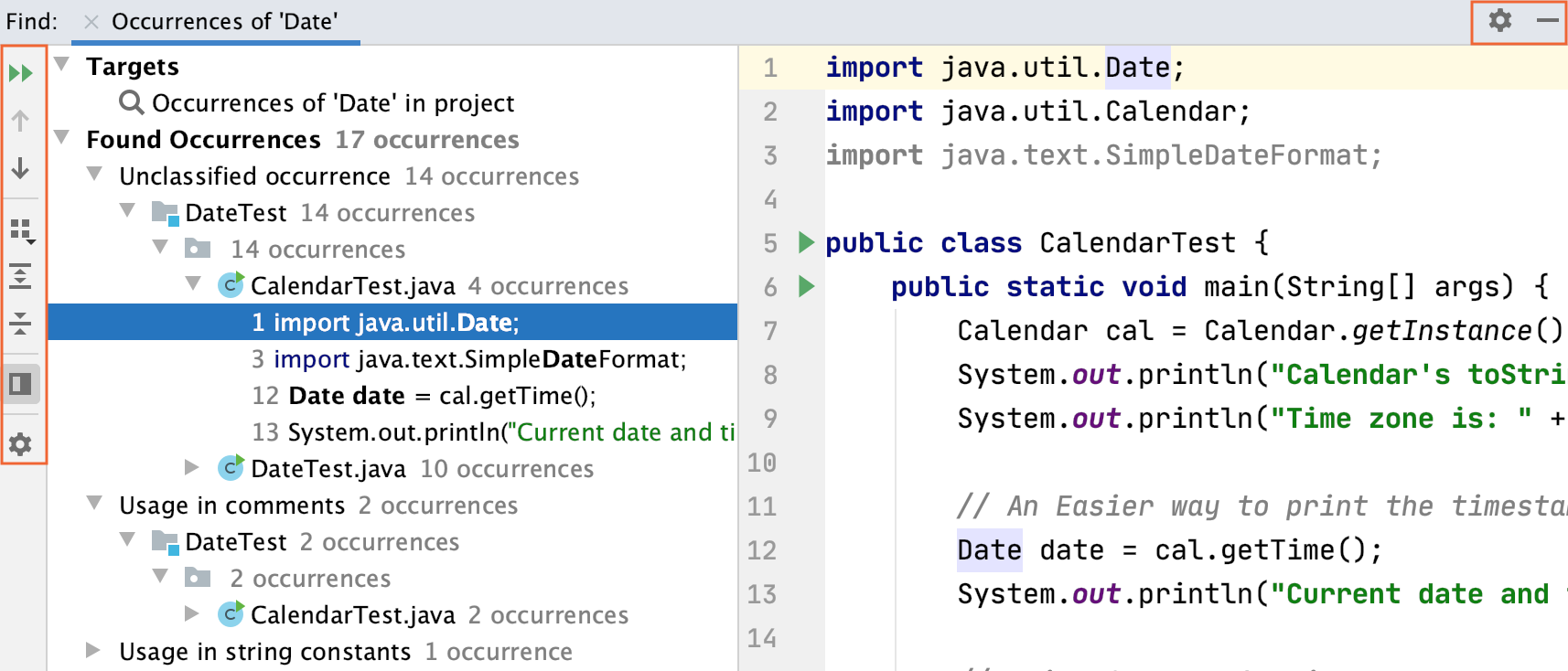Expand Usage in string constants
Screen dimensions: 1568x671
tap(93, 650)
